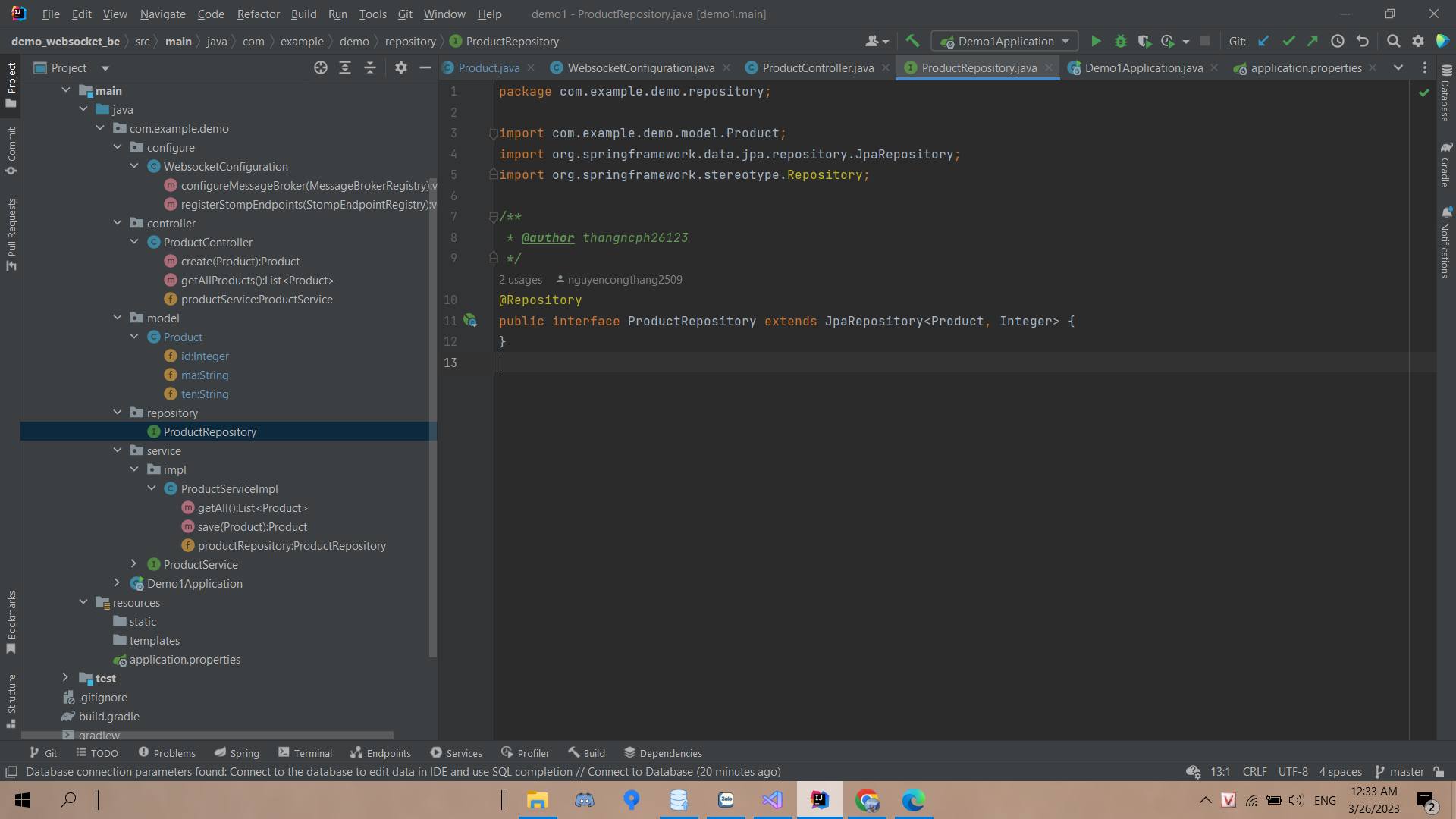
Task: Collapse the repository package node
Action: 118,413
